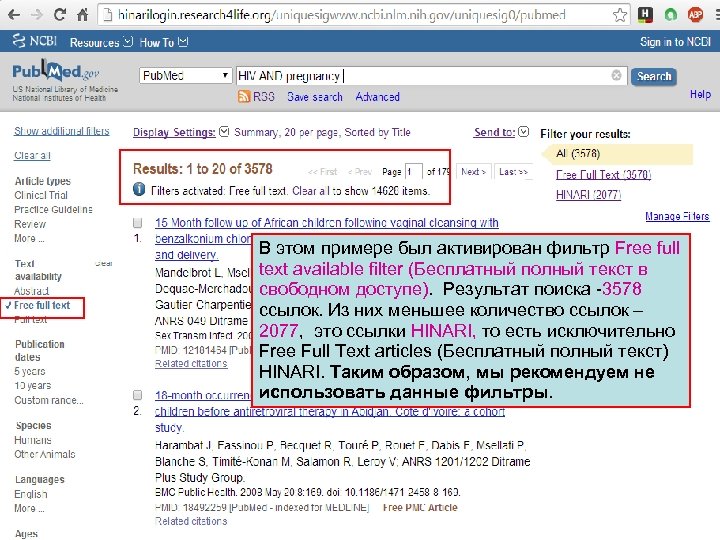Open the PubMed database selector
The width and height of the screenshot is (720, 540).
(x=185, y=75)
